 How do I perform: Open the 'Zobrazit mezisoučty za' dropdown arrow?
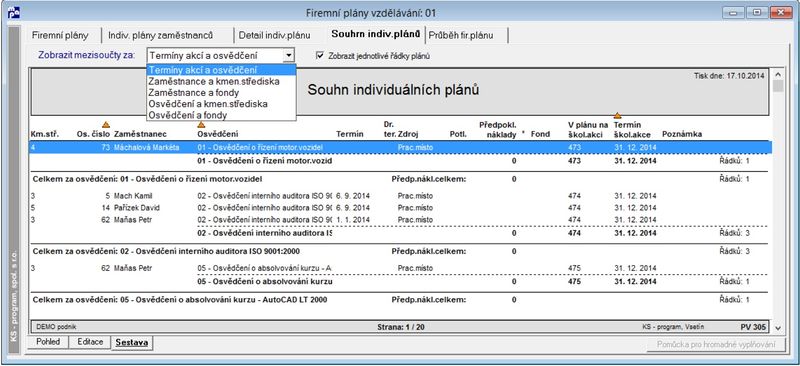point(289,55)
